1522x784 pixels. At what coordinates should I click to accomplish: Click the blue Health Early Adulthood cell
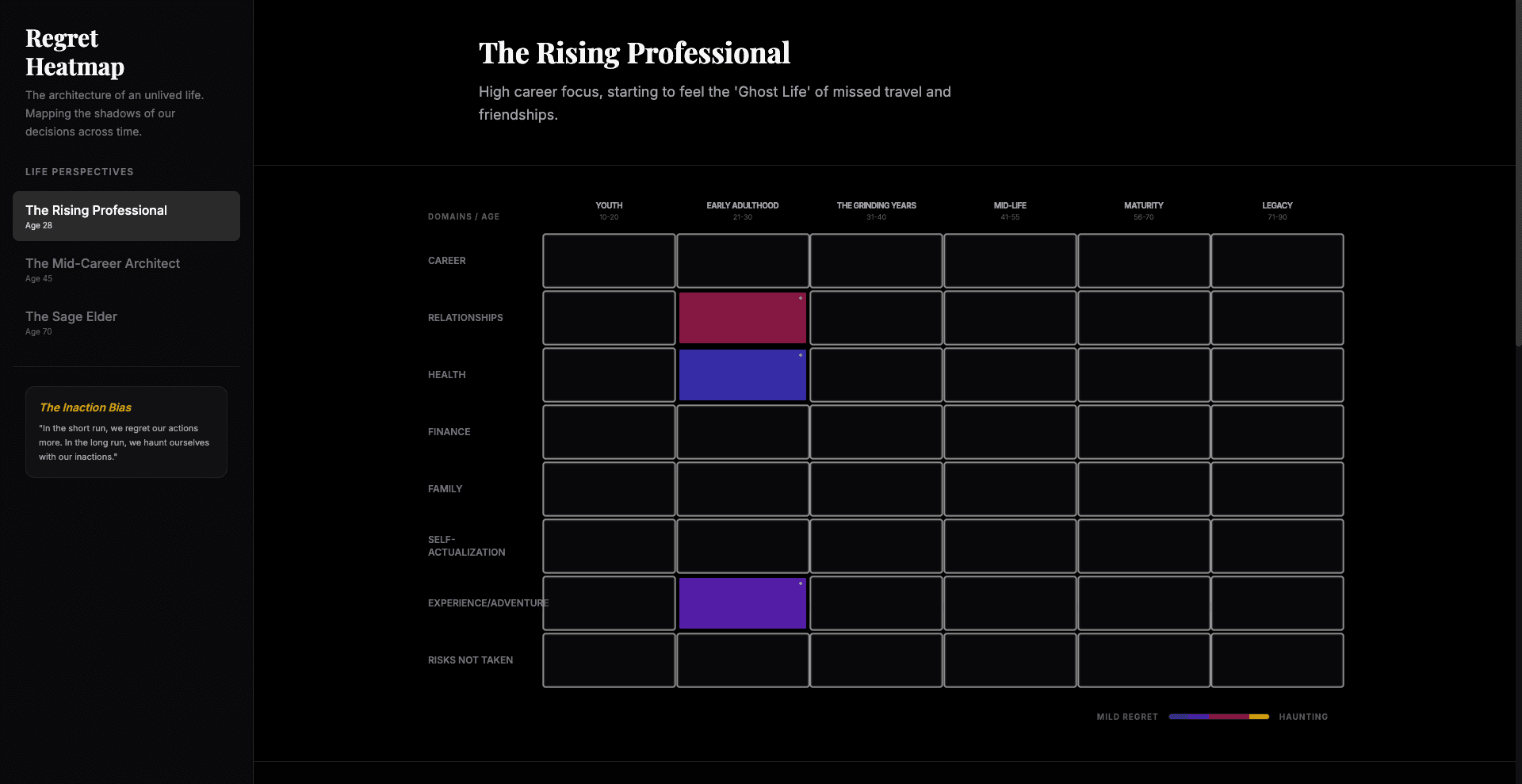[743, 375]
